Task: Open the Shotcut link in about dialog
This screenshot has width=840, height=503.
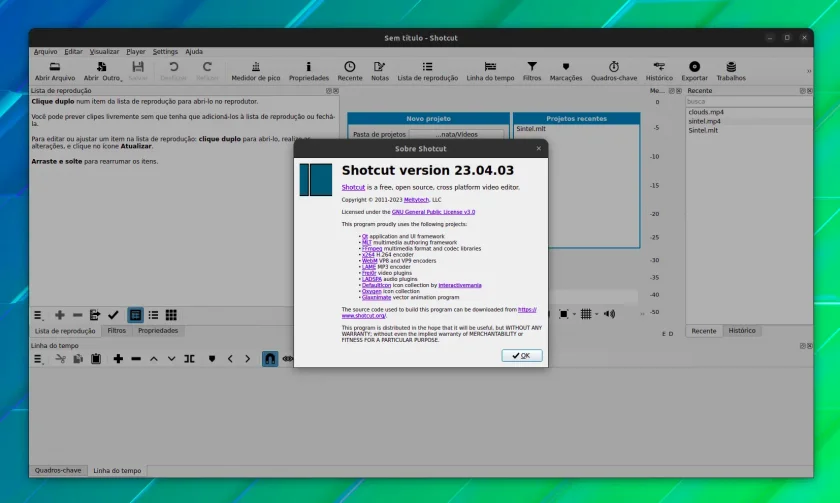Action: pos(353,187)
